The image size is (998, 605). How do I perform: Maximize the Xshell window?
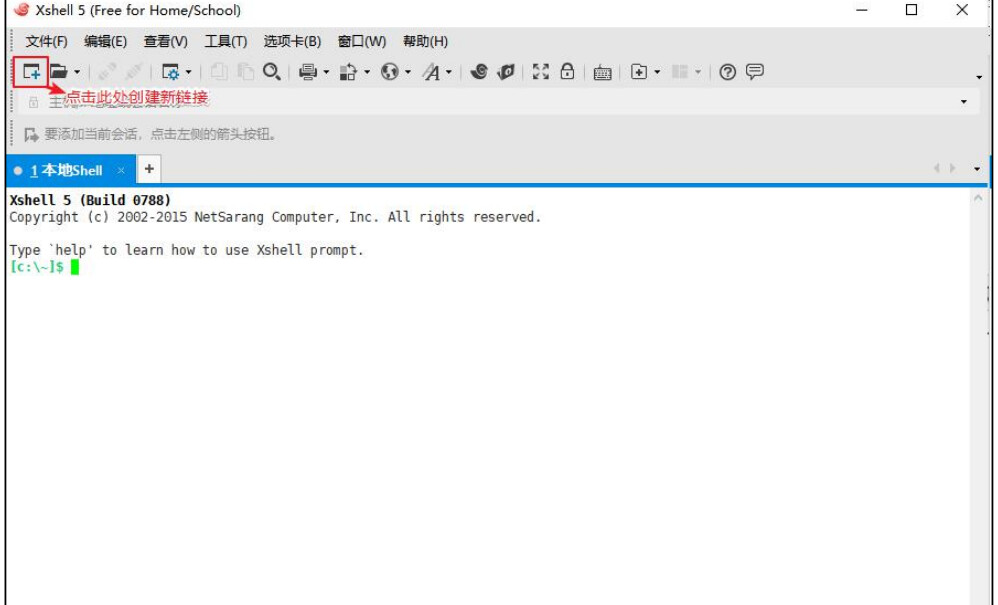coord(911,10)
